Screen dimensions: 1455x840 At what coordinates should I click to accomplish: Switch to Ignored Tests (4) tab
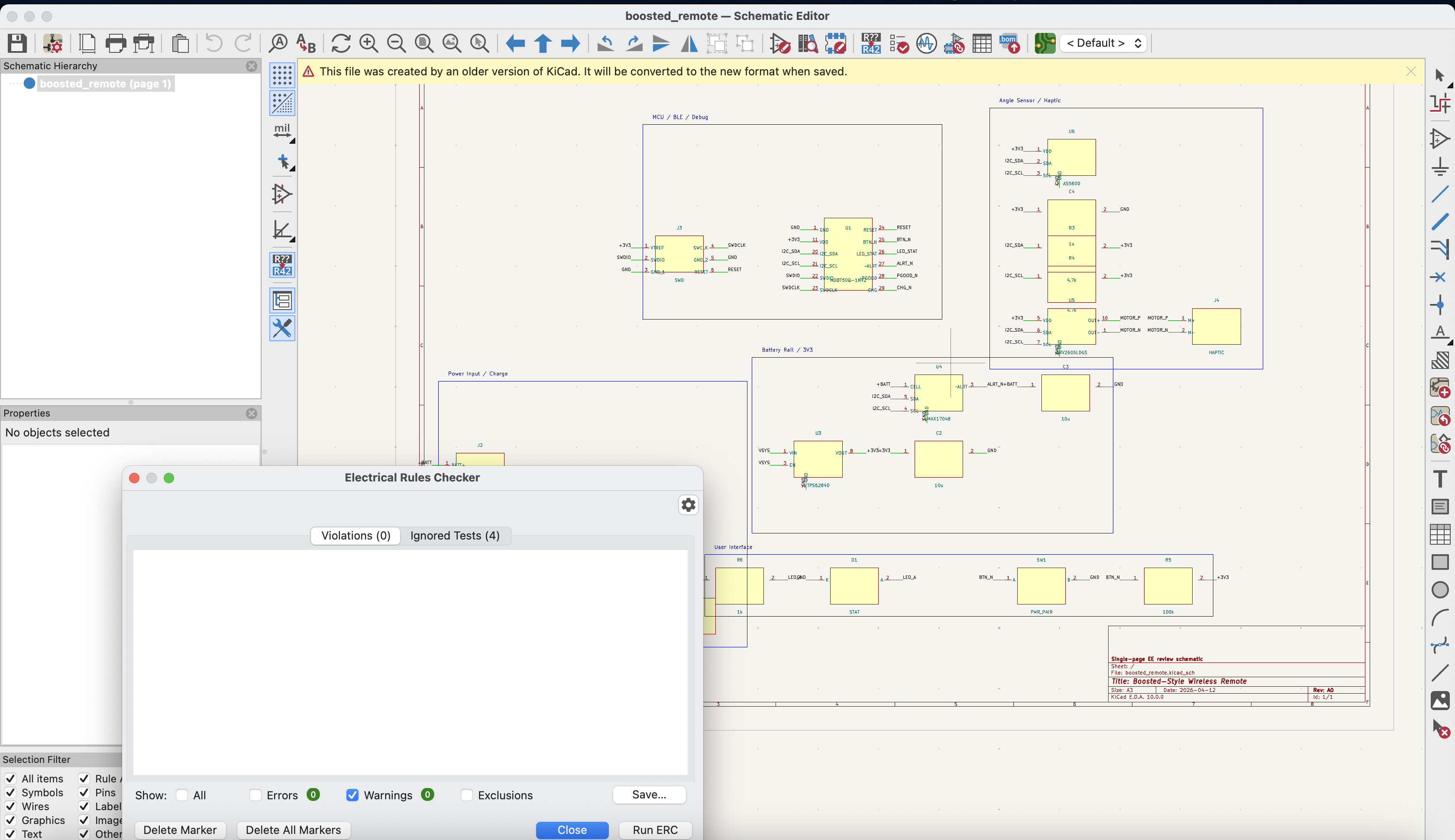455,535
